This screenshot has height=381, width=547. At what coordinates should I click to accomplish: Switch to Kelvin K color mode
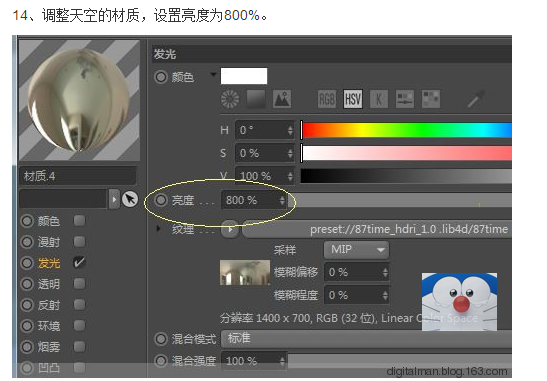pyautogui.click(x=379, y=99)
